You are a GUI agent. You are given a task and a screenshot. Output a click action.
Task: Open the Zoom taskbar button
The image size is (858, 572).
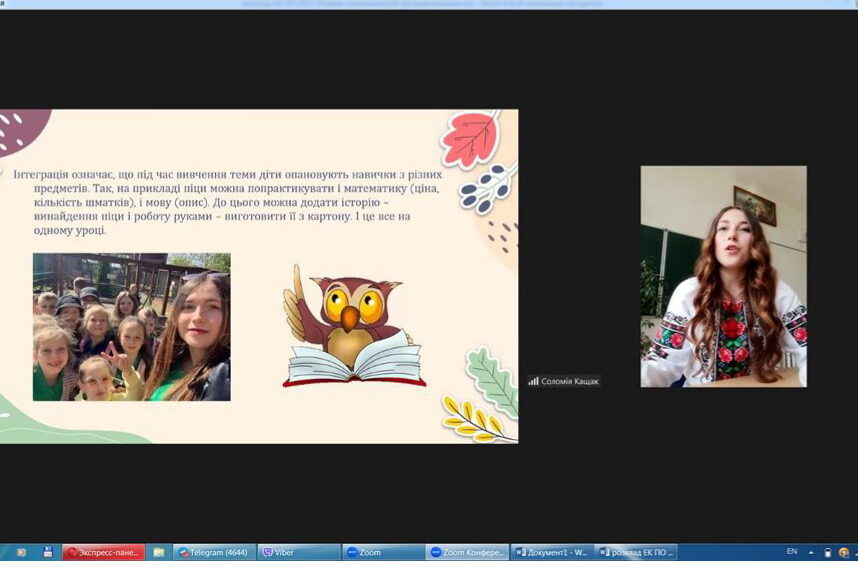(x=382, y=552)
